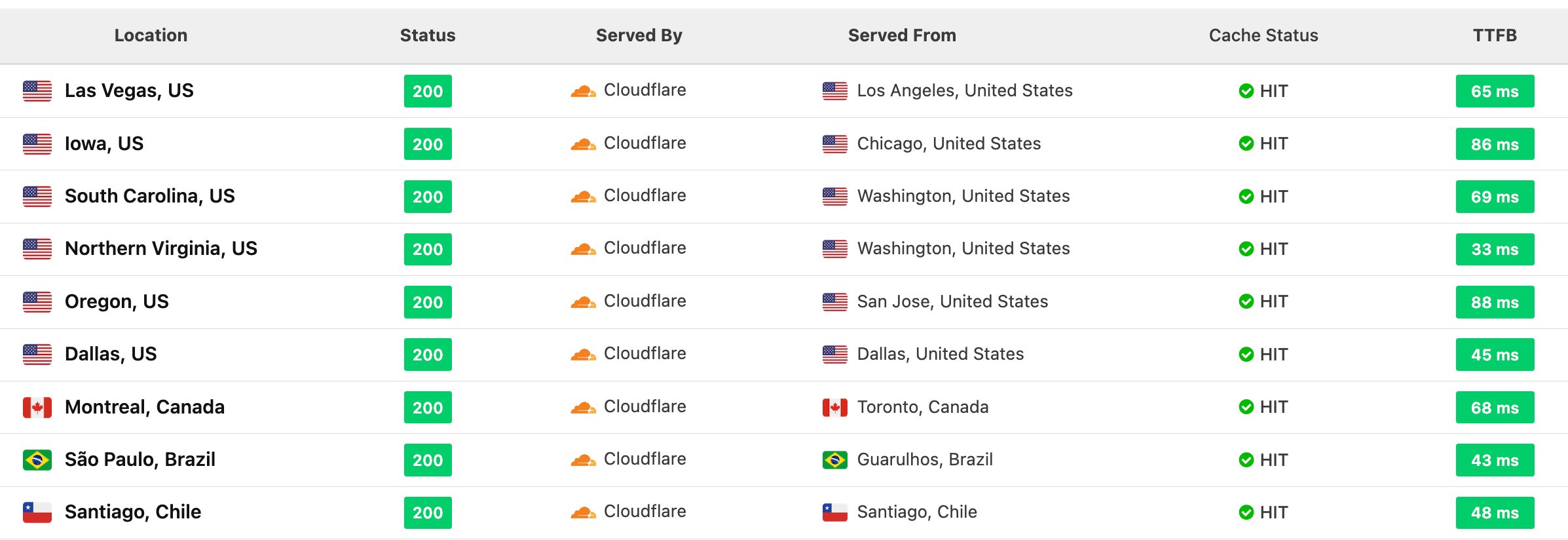1568x540 pixels.
Task: Click Los Angeles, United States text
Action: pos(965,90)
